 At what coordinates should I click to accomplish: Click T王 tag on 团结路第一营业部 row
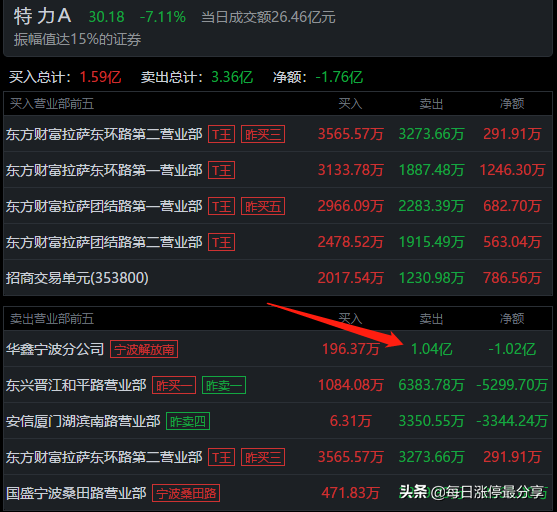[x=221, y=206]
